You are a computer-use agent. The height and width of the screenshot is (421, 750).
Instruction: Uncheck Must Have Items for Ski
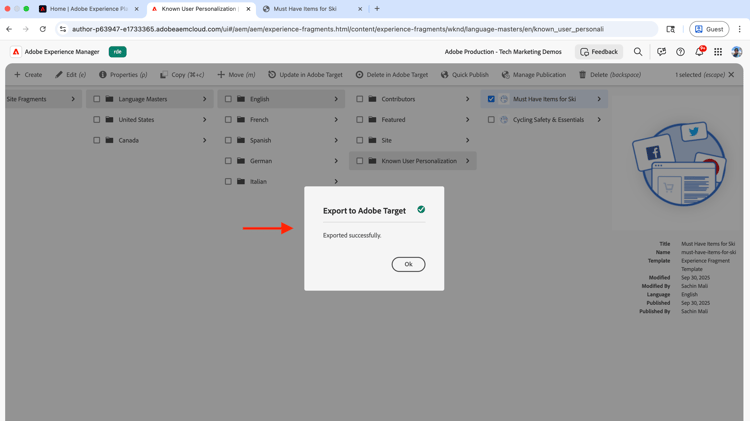click(x=491, y=99)
